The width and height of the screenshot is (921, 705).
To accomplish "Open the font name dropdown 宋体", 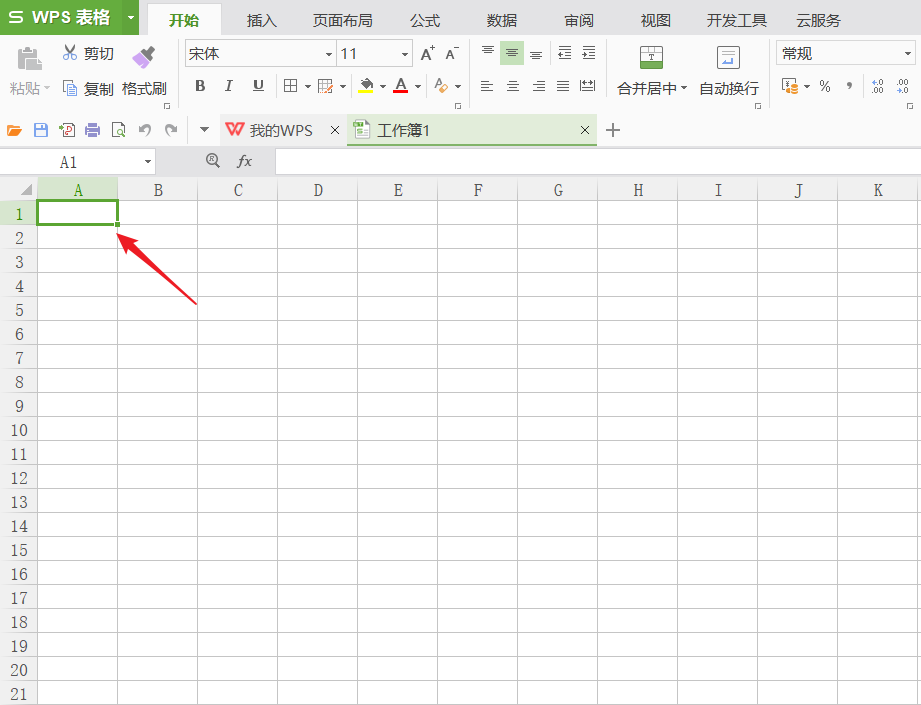I will (328, 54).
